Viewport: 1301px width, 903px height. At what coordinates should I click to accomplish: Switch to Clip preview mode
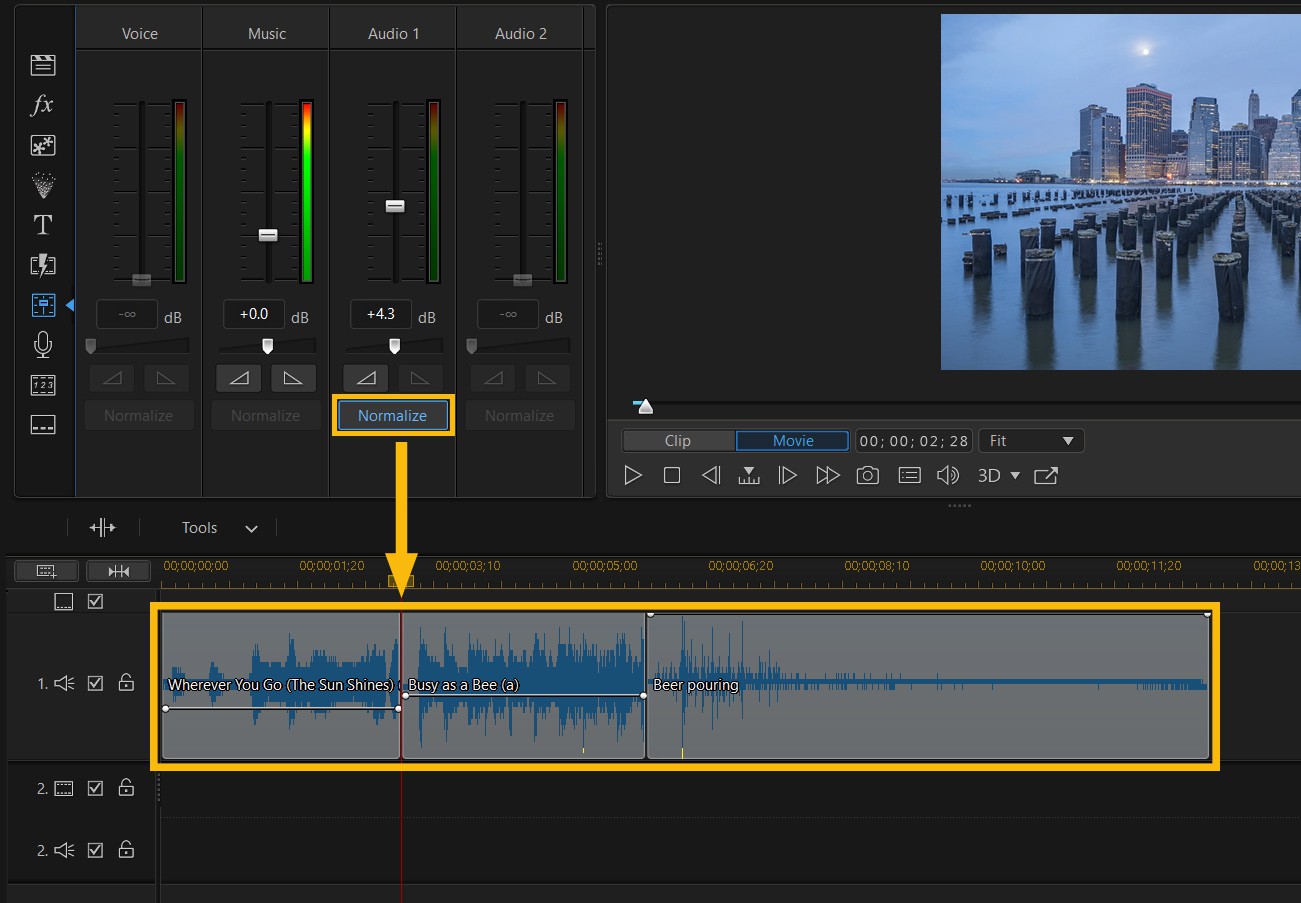678,440
